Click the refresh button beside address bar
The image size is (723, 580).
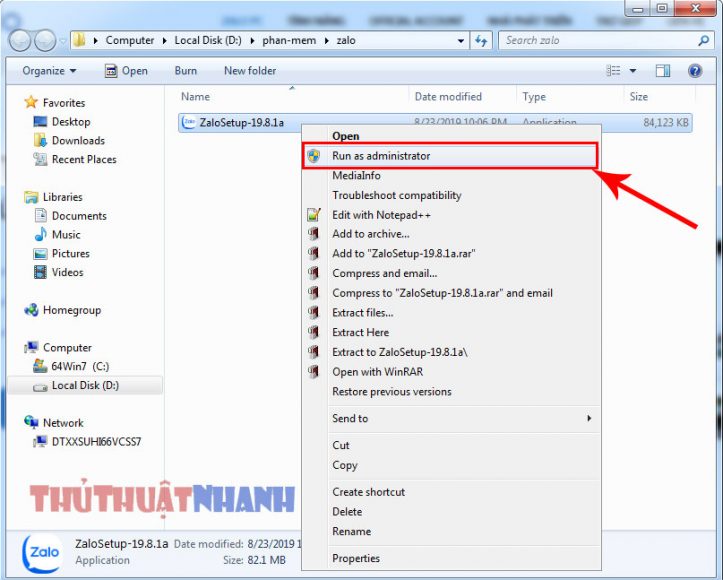pyautogui.click(x=481, y=41)
